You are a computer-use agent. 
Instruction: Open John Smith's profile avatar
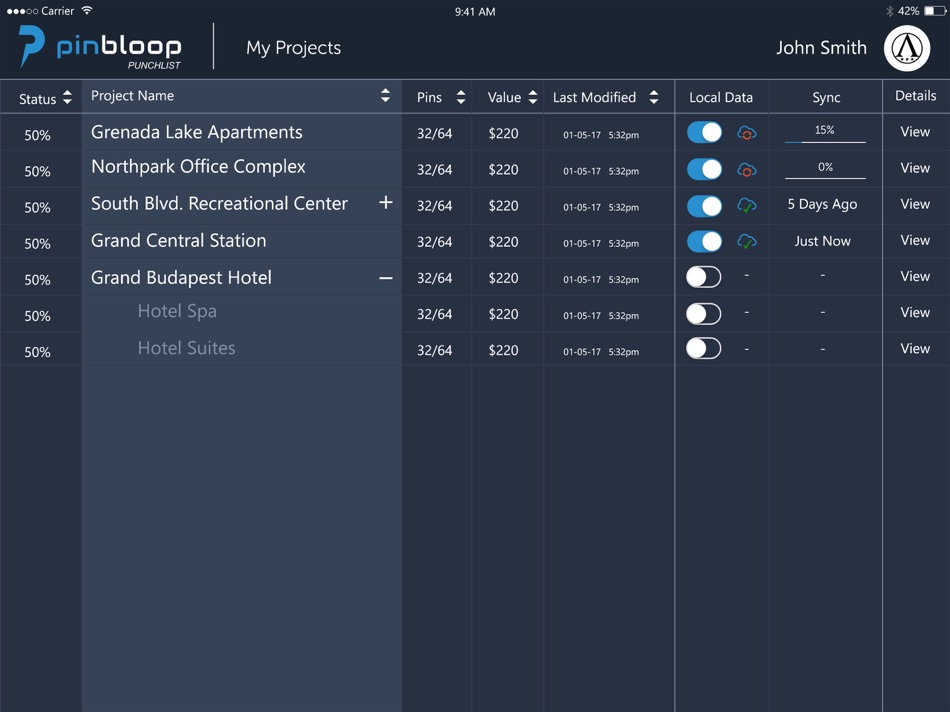click(906, 48)
